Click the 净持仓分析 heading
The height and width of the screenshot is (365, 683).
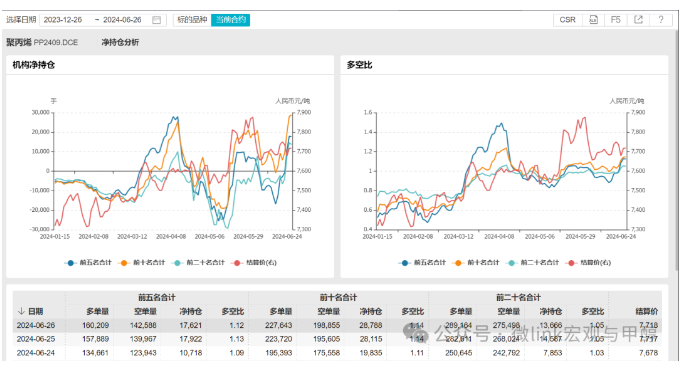point(120,42)
